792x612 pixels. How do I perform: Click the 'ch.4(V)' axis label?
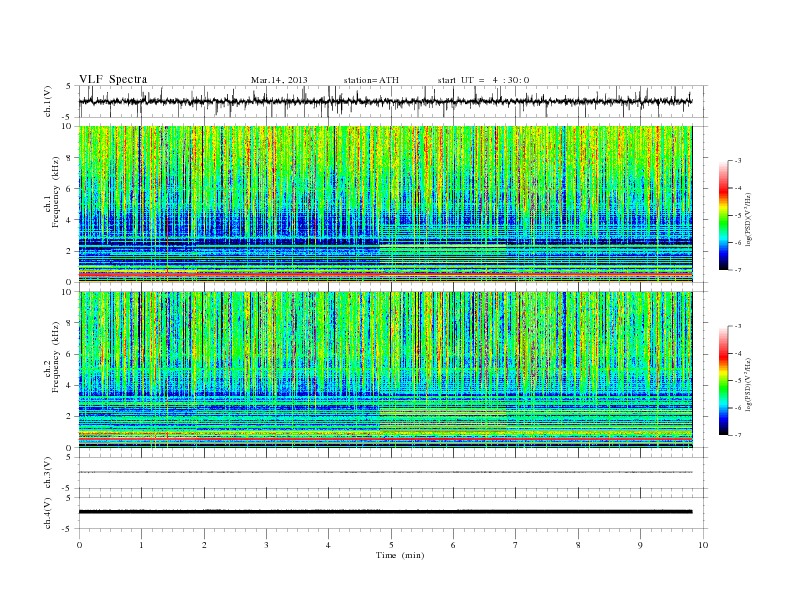[x=48, y=513]
